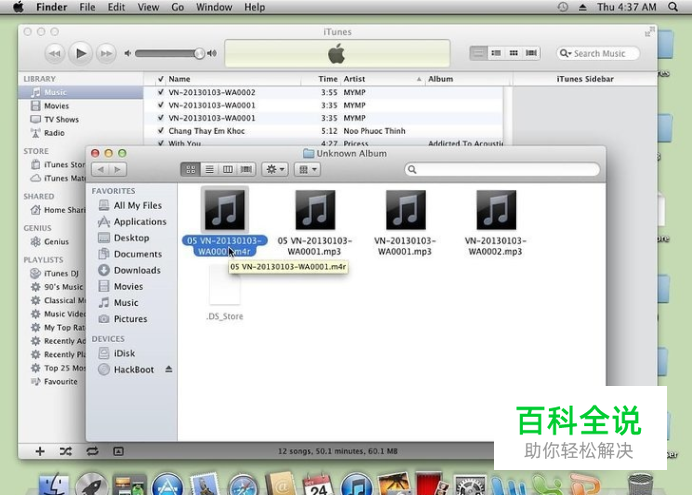Adjust the iTunes volume slider knob

(199, 53)
